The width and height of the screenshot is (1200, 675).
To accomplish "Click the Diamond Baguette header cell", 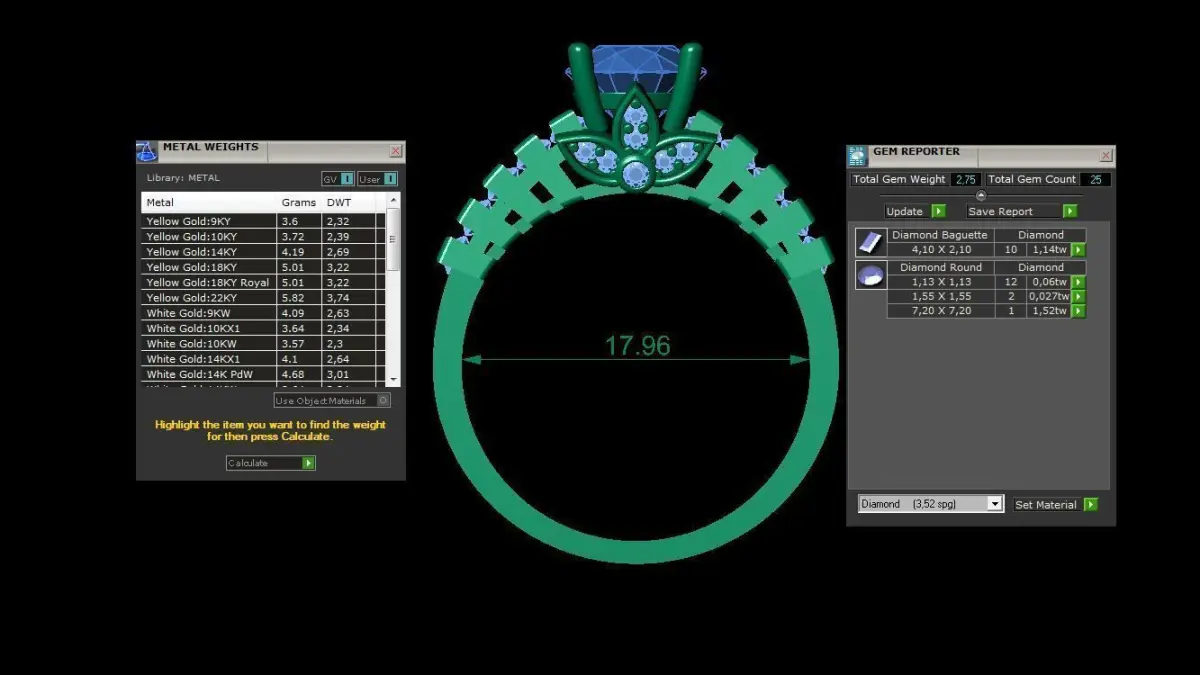I will (x=941, y=235).
